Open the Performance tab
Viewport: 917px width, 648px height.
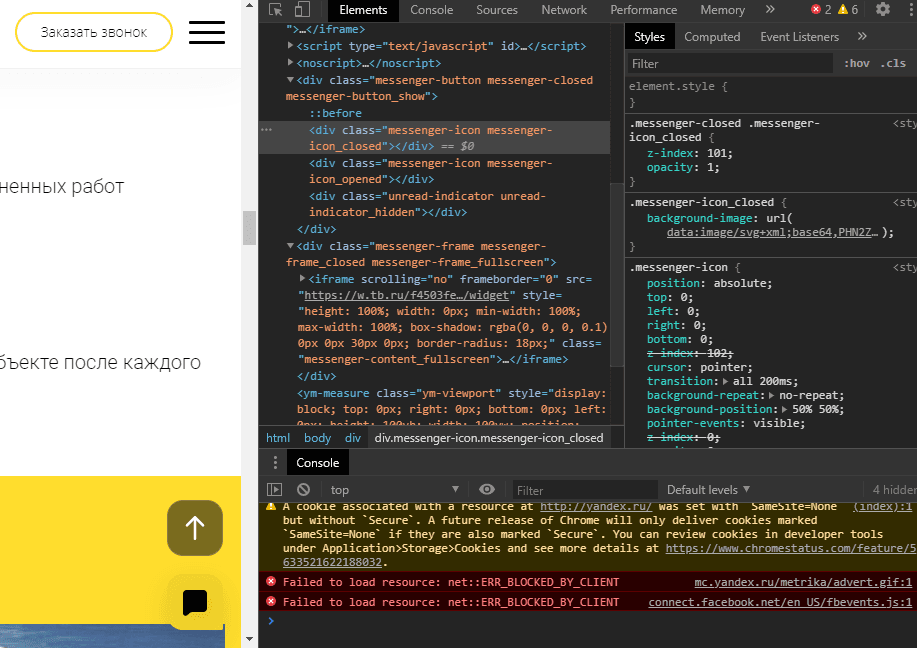click(x=643, y=10)
